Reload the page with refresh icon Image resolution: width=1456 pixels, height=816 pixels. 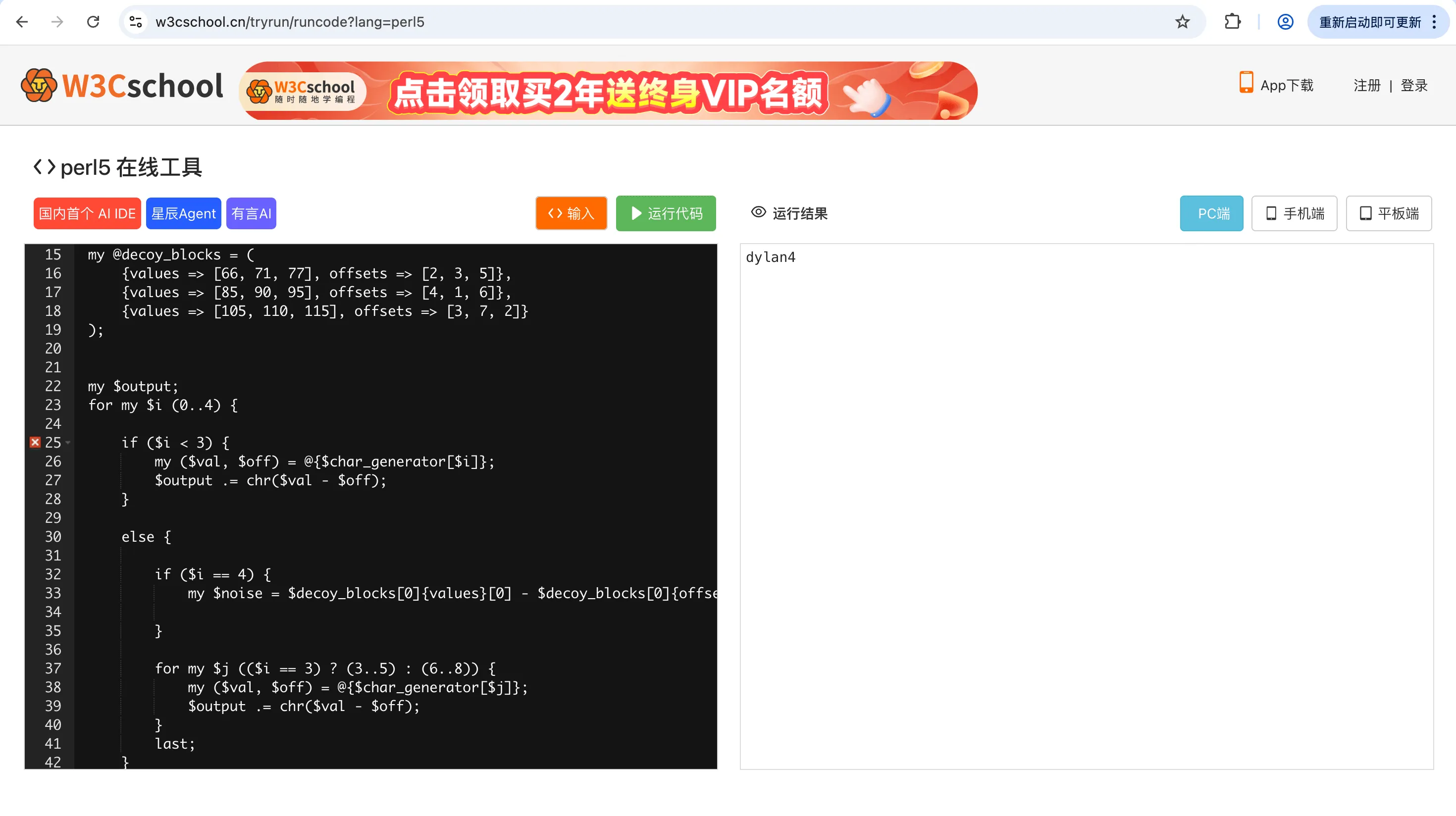(x=93, y=22)
